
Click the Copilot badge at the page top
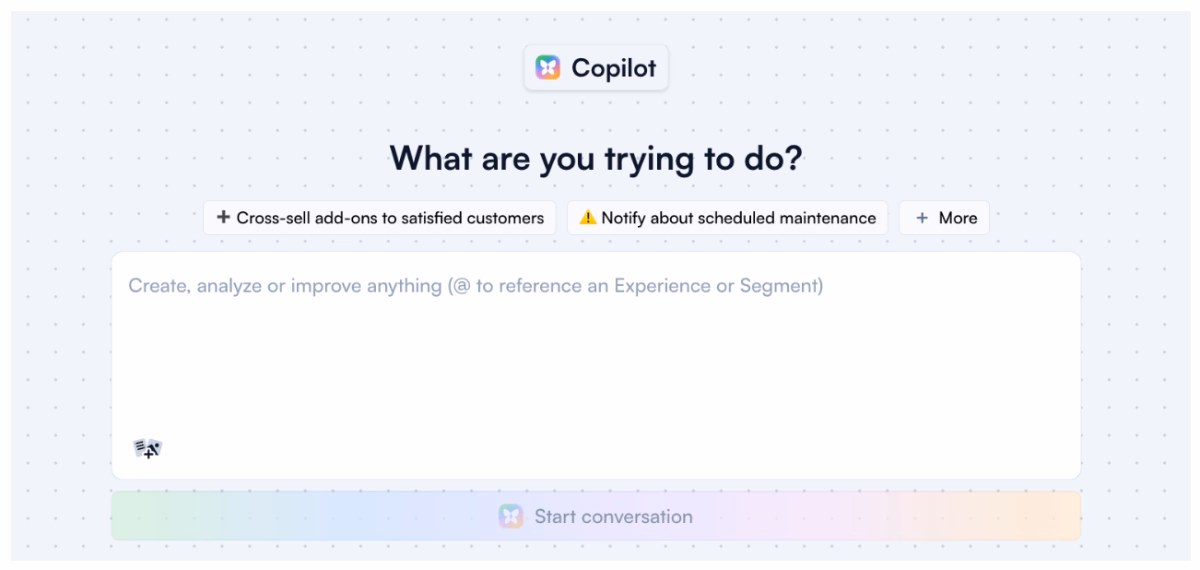pos(596,68)
